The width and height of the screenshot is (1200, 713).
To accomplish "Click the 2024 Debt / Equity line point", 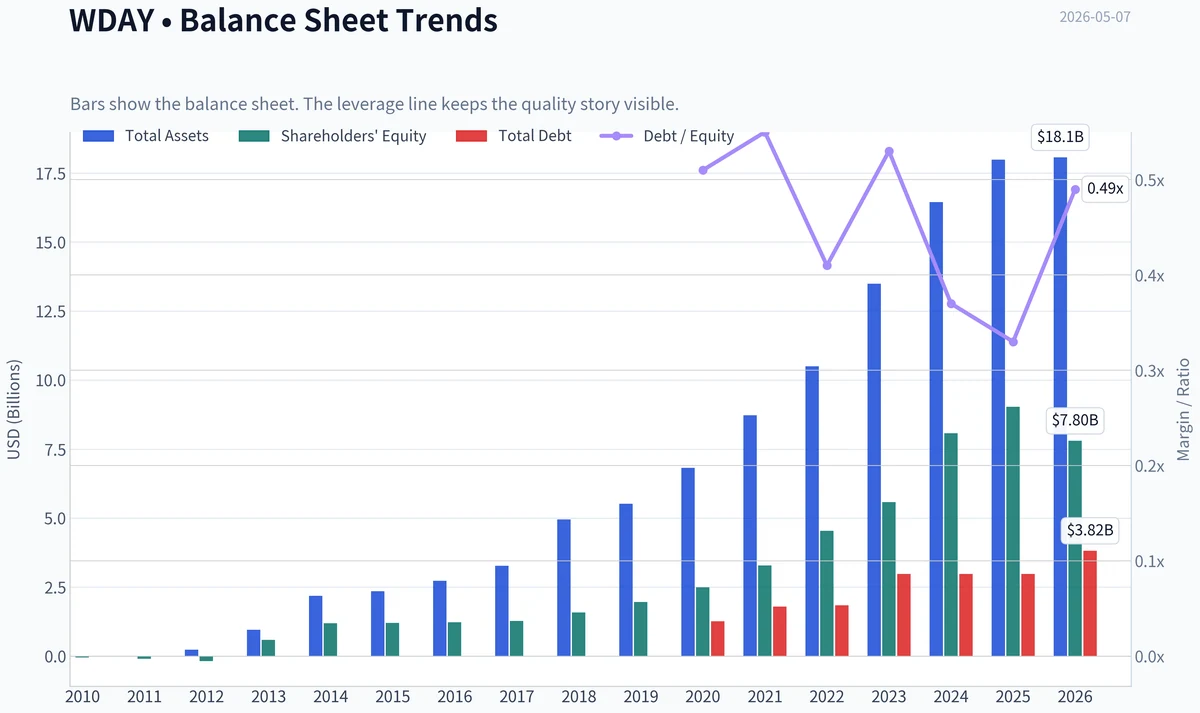I will coord(951,304).
